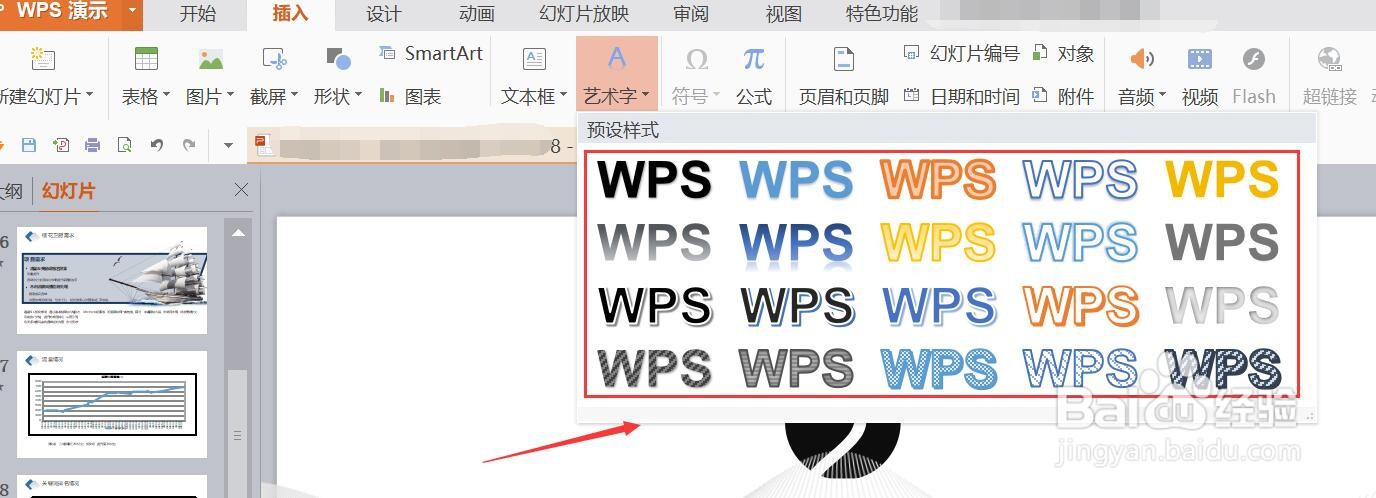Click the print preview icon
The image size is (1376, 498).
click(x=125, y=145)
